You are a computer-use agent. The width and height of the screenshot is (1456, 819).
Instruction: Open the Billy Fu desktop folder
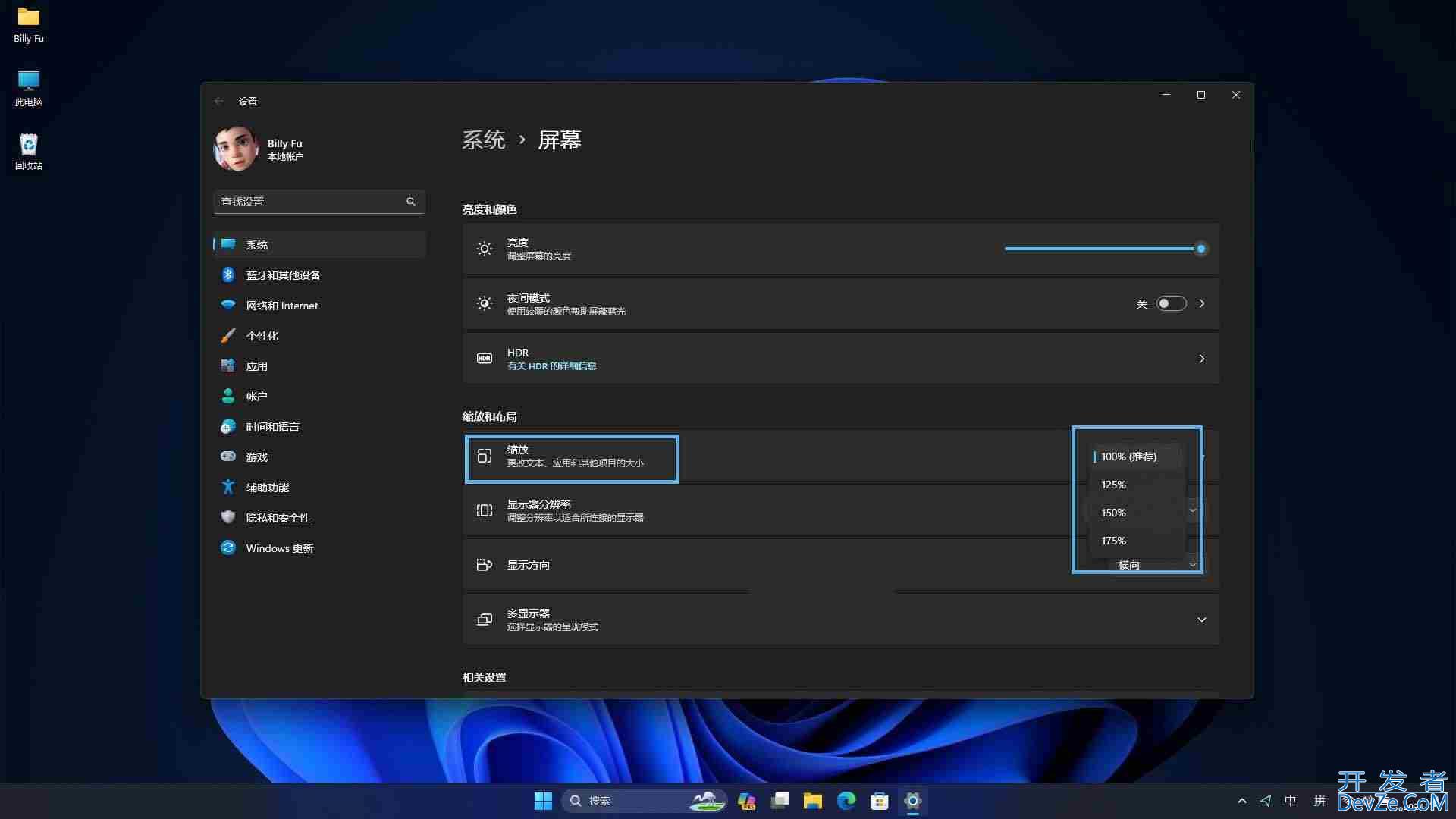pos(29,25)
